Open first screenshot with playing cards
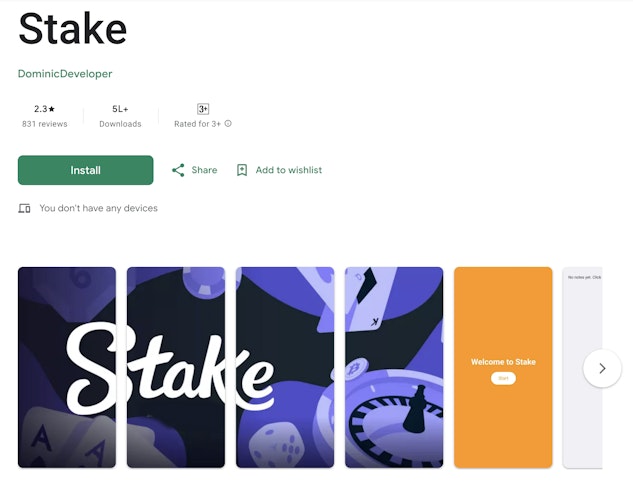 point(67,367)
